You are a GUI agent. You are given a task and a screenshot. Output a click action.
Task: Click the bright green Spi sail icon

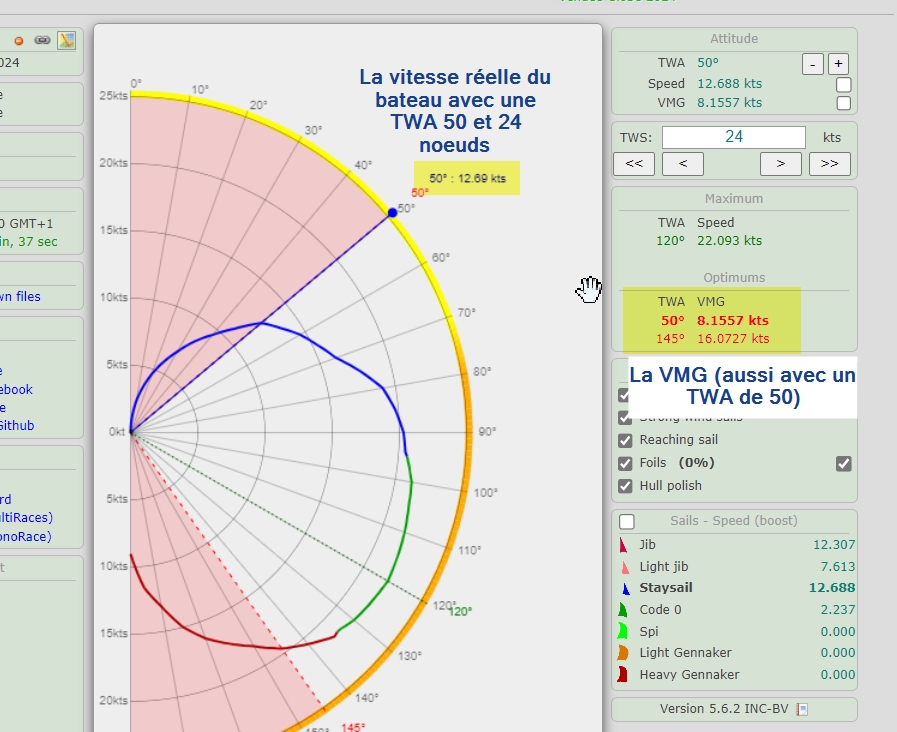pos(623,632)
